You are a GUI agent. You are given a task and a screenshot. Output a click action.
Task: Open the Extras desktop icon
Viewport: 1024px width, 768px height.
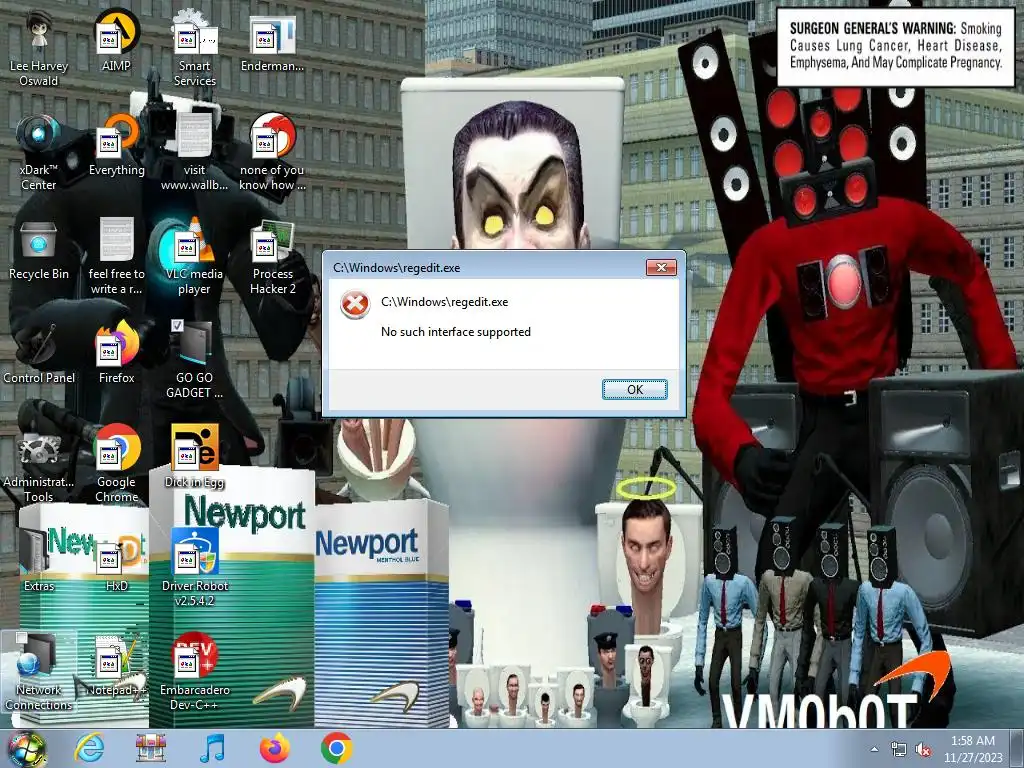click(39, 561)
